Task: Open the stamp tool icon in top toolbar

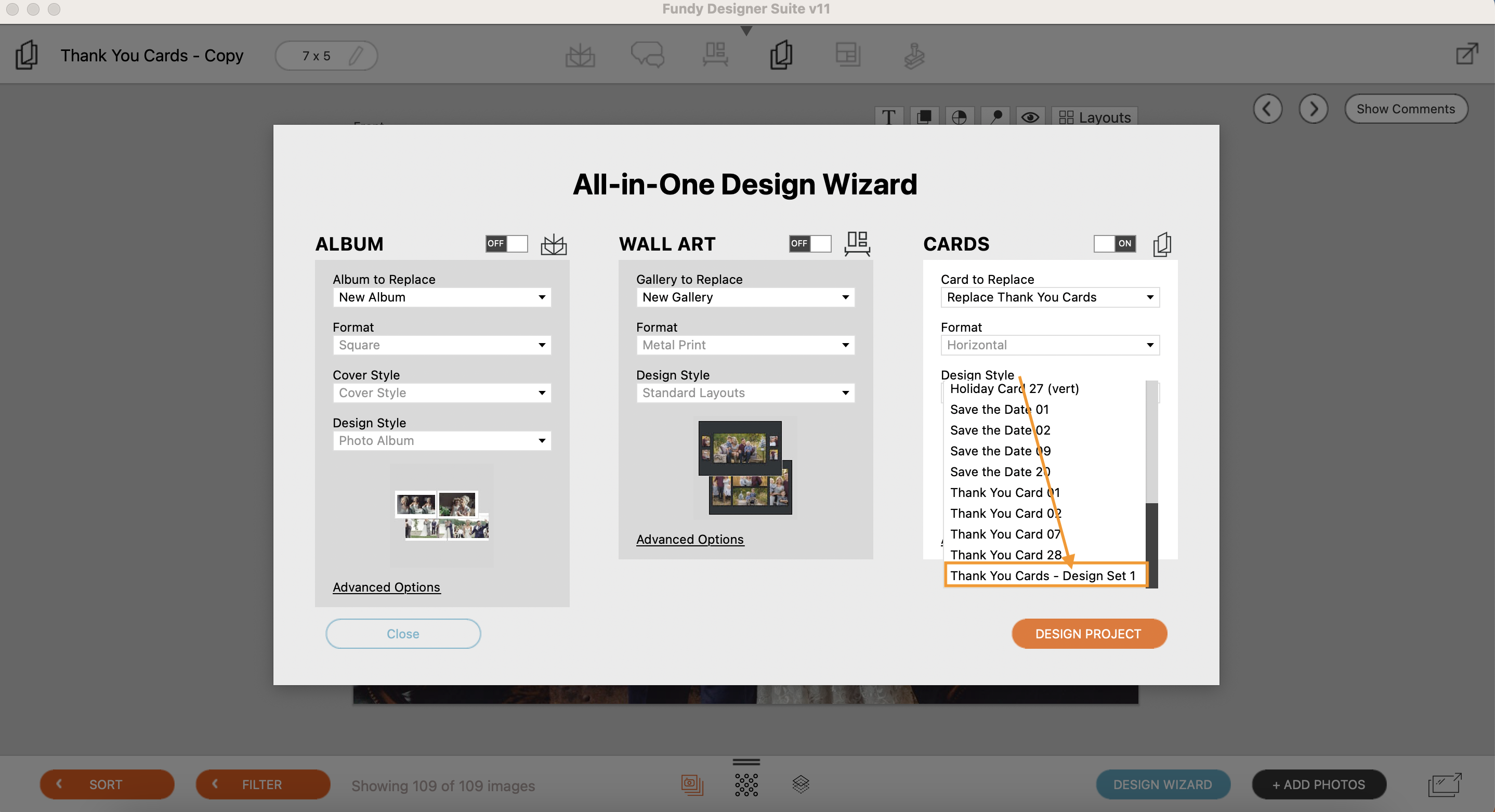Action: (x=914, y=56)
